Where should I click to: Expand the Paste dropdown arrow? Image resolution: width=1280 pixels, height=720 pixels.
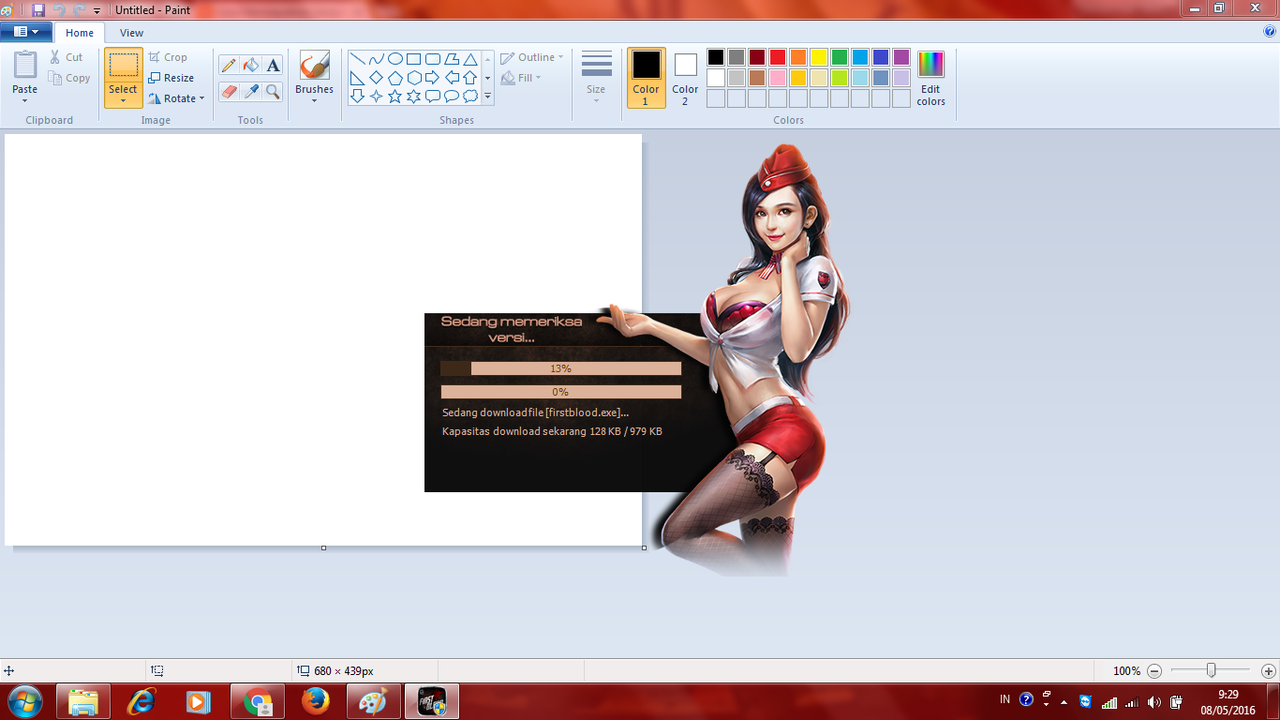(x=25, y=101)
